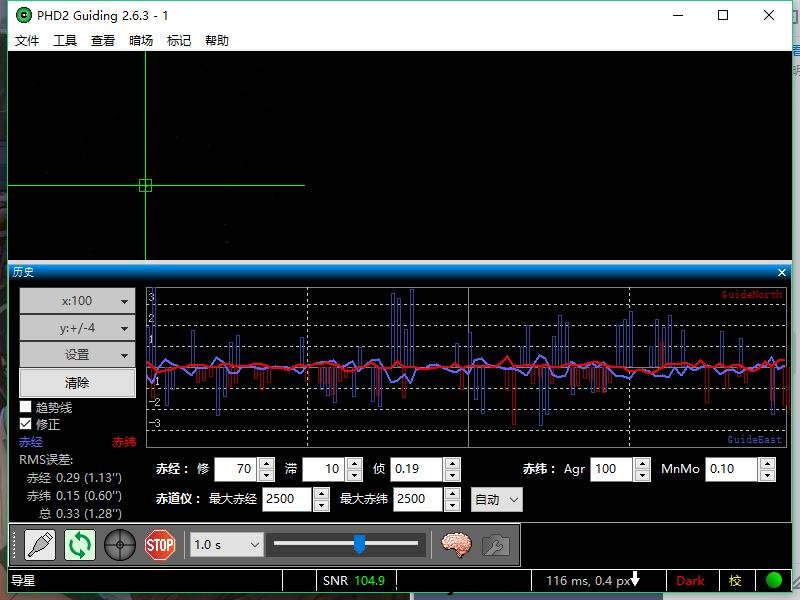
Task: Click the 校 calibration status indicator
Action: [x=735, y=581]
